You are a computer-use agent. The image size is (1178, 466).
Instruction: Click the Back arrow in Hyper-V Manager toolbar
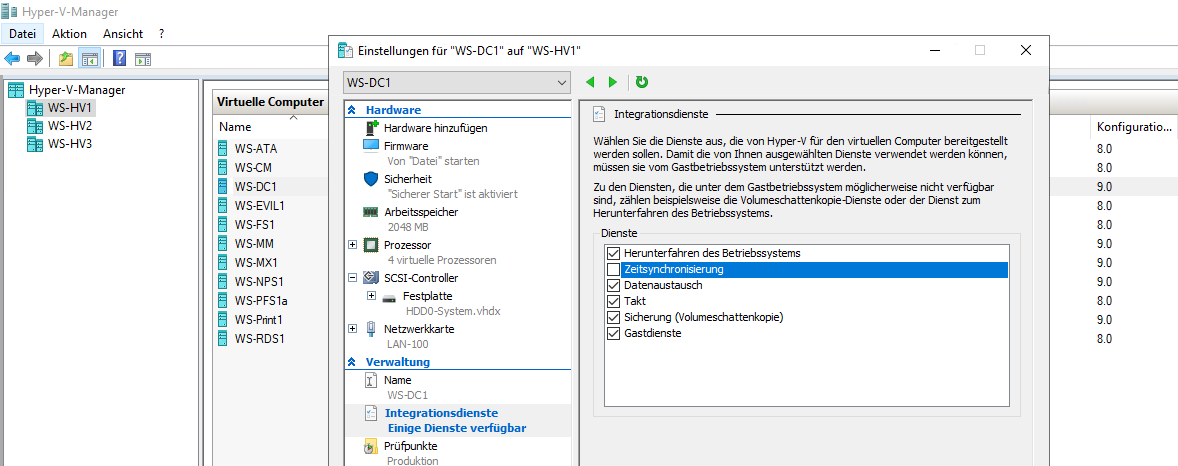click(x=12, y=59)
